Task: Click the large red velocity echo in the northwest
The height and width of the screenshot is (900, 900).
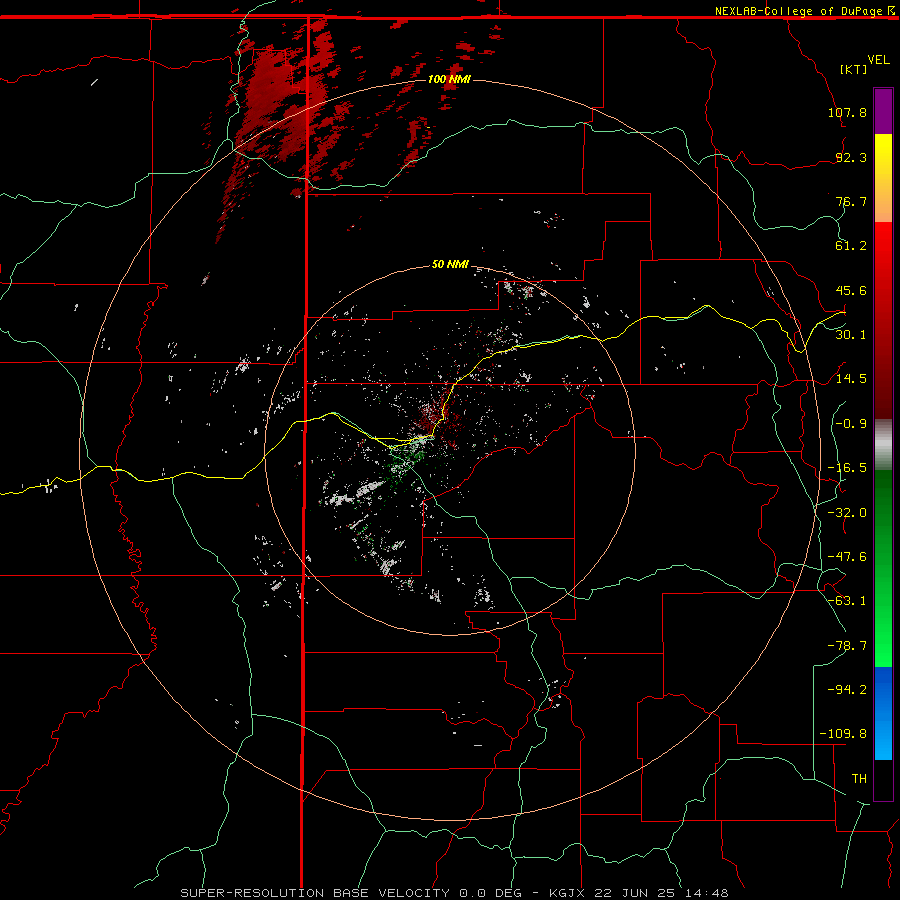Action: [x=276, y=106]
